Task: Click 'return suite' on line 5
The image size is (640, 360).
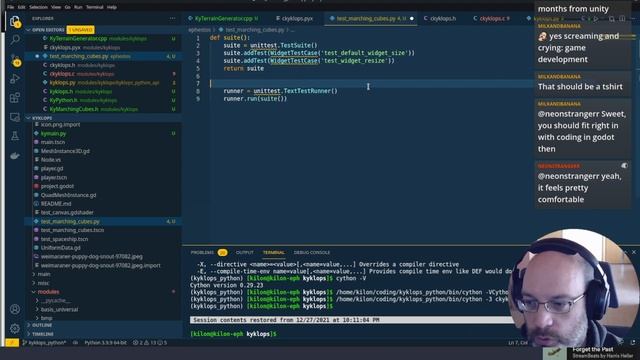Action: pyautogui.click(x=244, y=68)
